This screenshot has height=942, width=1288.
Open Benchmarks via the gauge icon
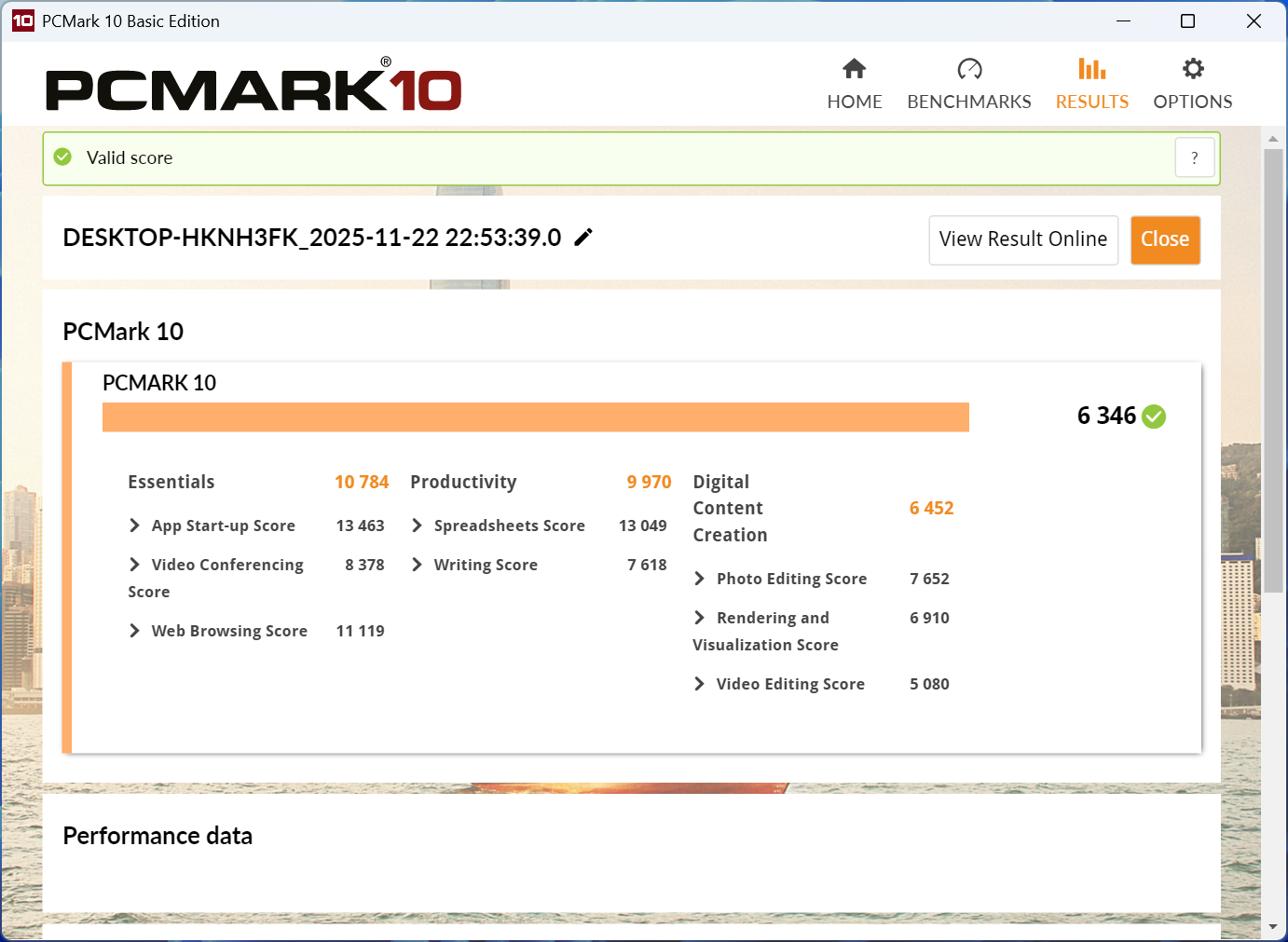coord(969,69)
